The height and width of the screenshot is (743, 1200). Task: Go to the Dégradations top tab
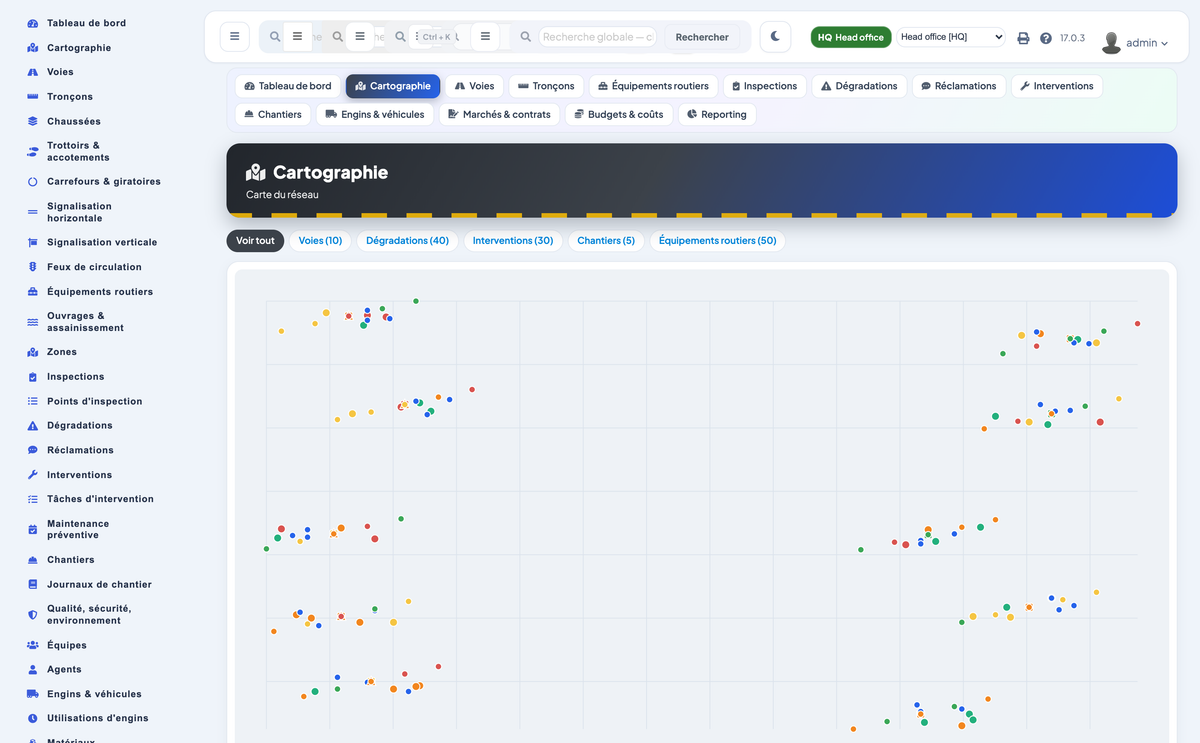[859, 86]
